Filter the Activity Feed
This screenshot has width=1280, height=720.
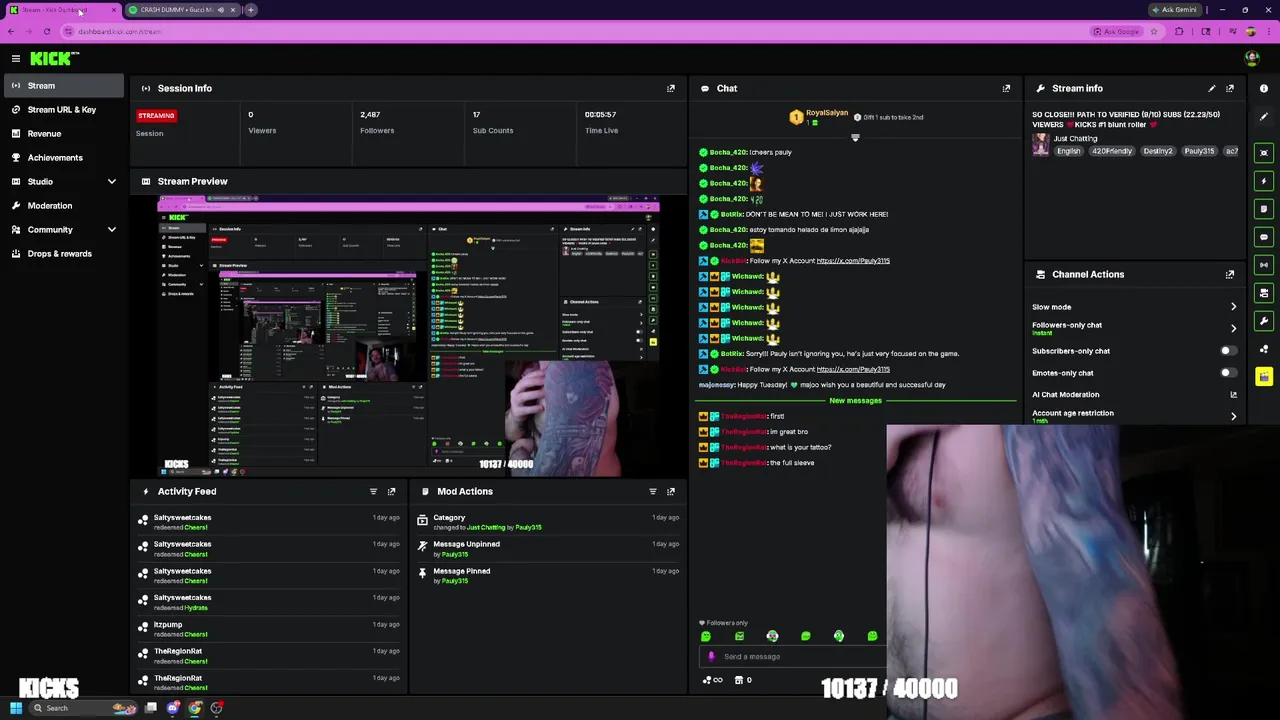click(x=373, y=491)
